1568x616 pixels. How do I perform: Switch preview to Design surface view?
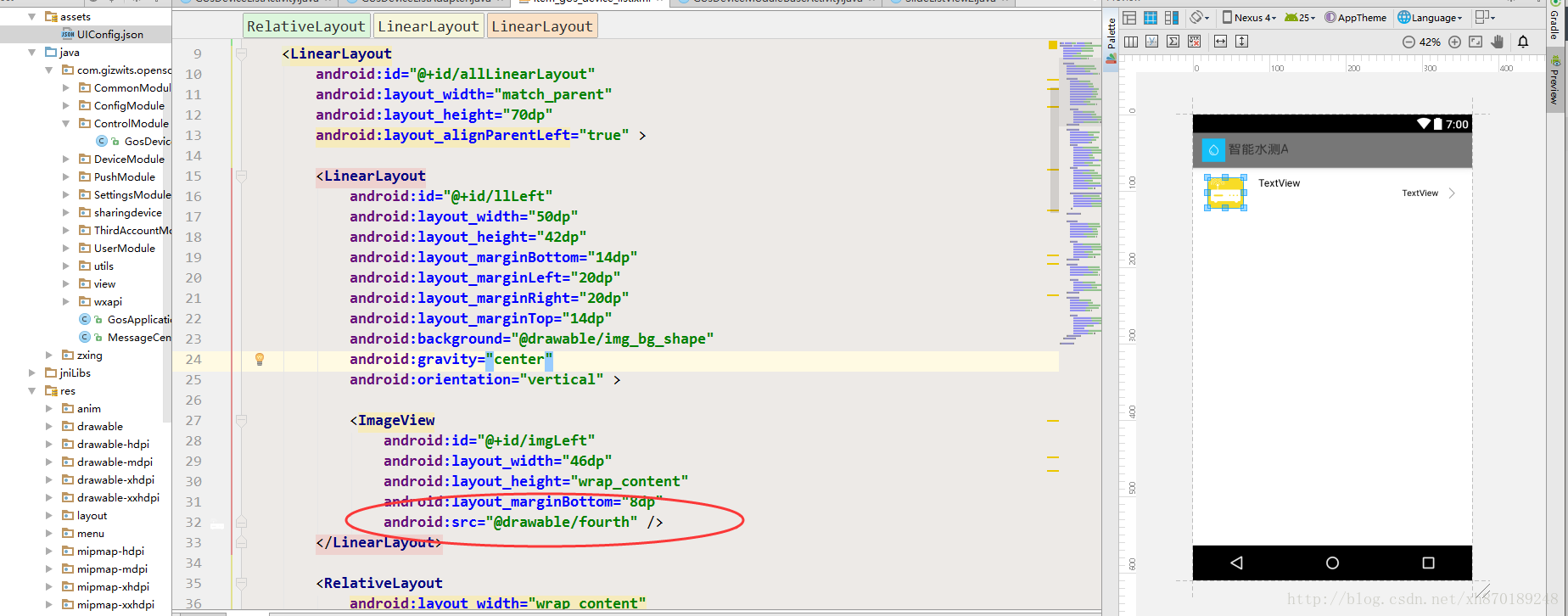point(1129,18)
